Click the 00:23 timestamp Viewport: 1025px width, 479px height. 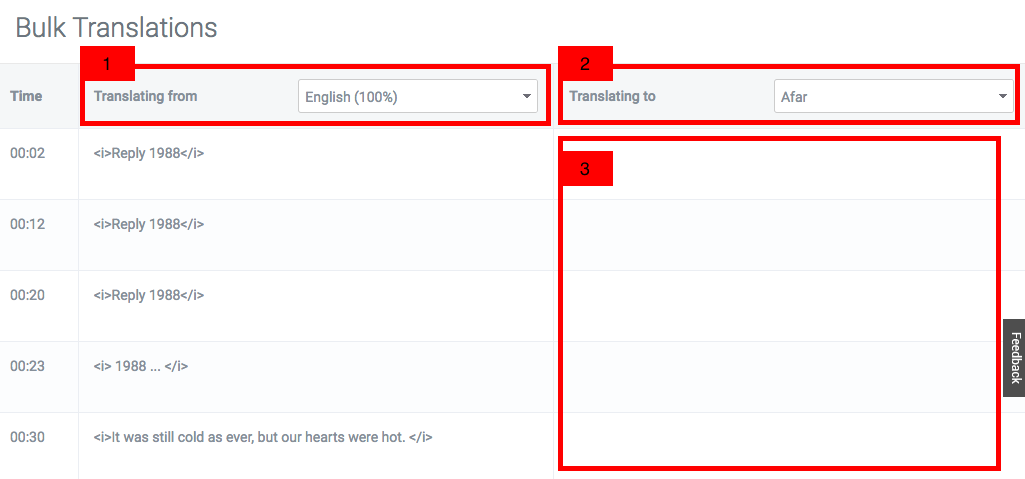click(x=27, y=366)
